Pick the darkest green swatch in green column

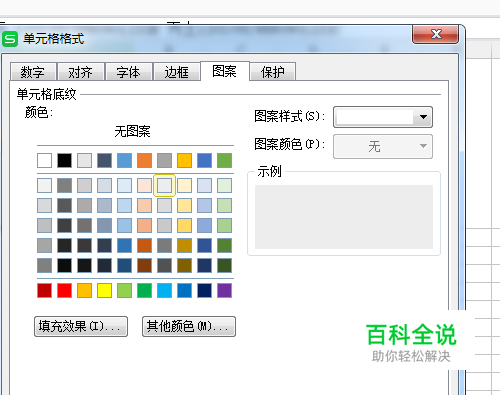[224, 266]
